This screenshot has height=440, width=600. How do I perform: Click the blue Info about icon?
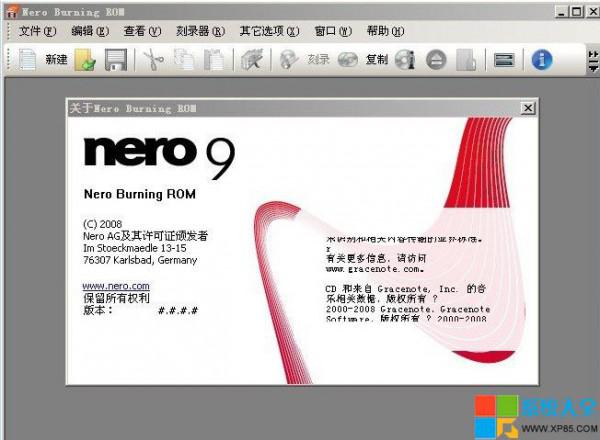pyautogui.click(x=542, y=60)
